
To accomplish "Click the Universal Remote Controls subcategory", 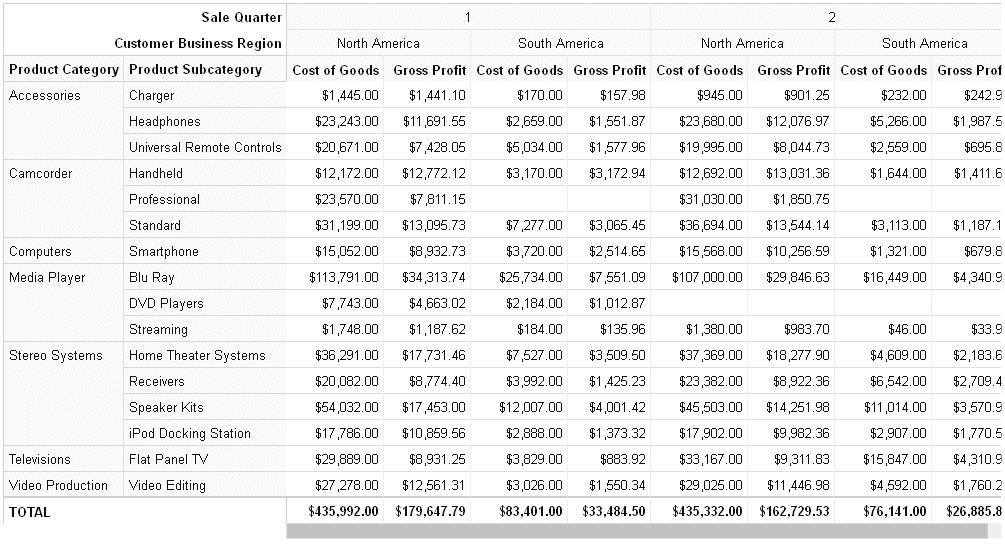I will (x=204, y=147).
